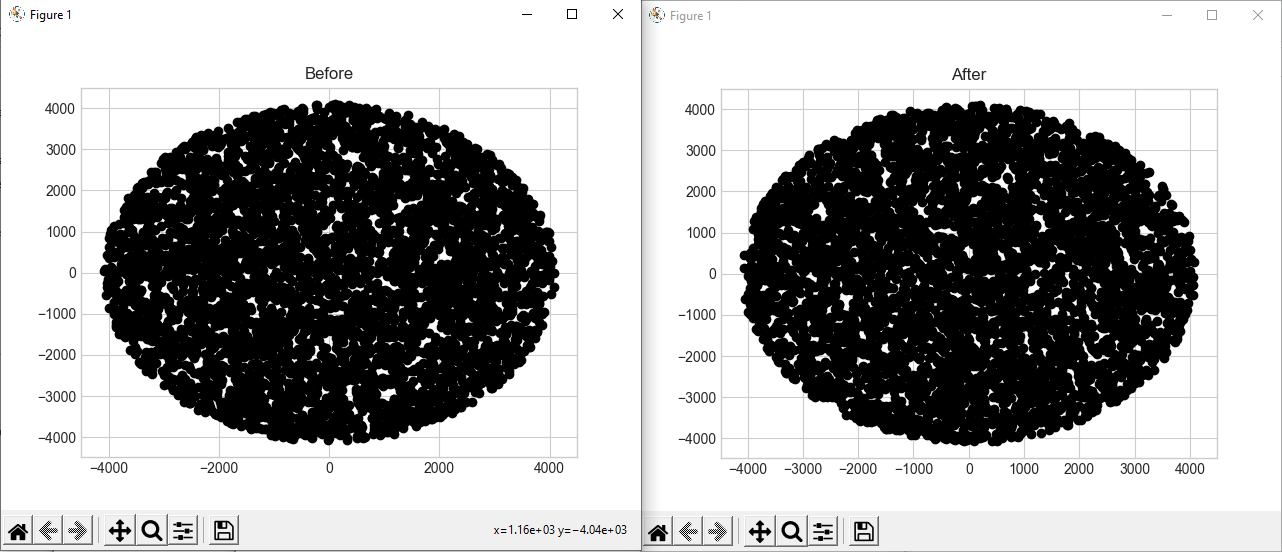Image resolution: width=1282 pixels, height=552 pixels.
Task: Minimize the Before figure window
Action: click(526, 14)
